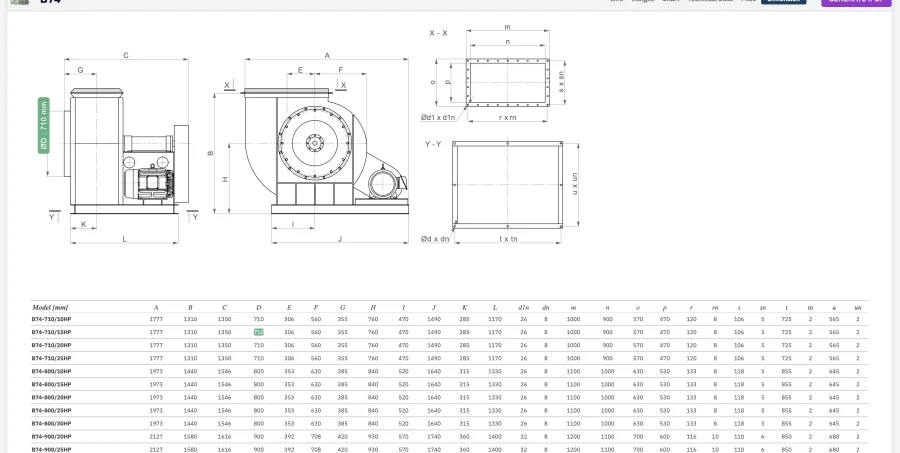Click dimension label L under the side view

tap(125, 239)
